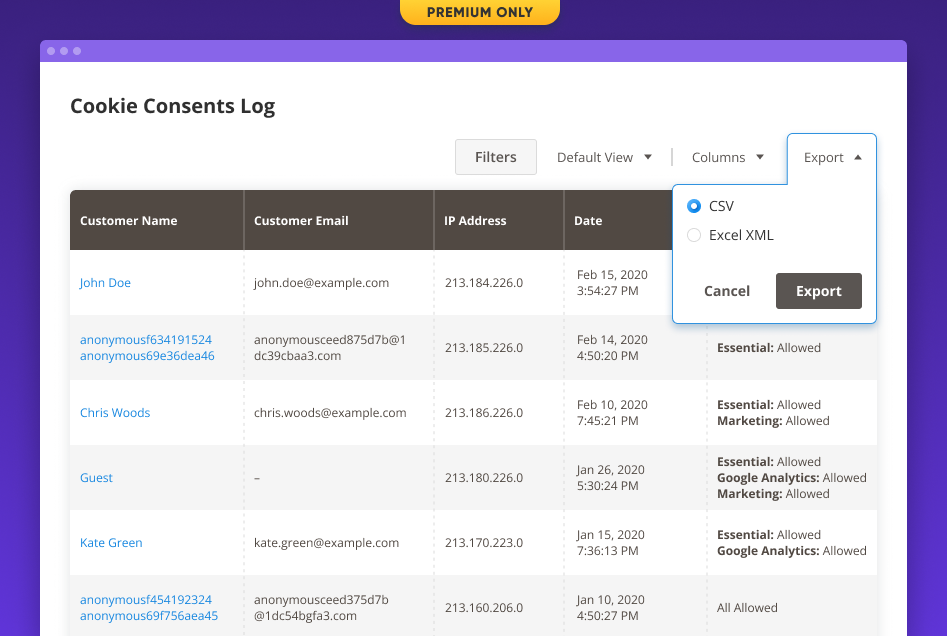Viewport: 947px width, 636px height.
Task: Open the Guest consent entry
Action: 96,477
